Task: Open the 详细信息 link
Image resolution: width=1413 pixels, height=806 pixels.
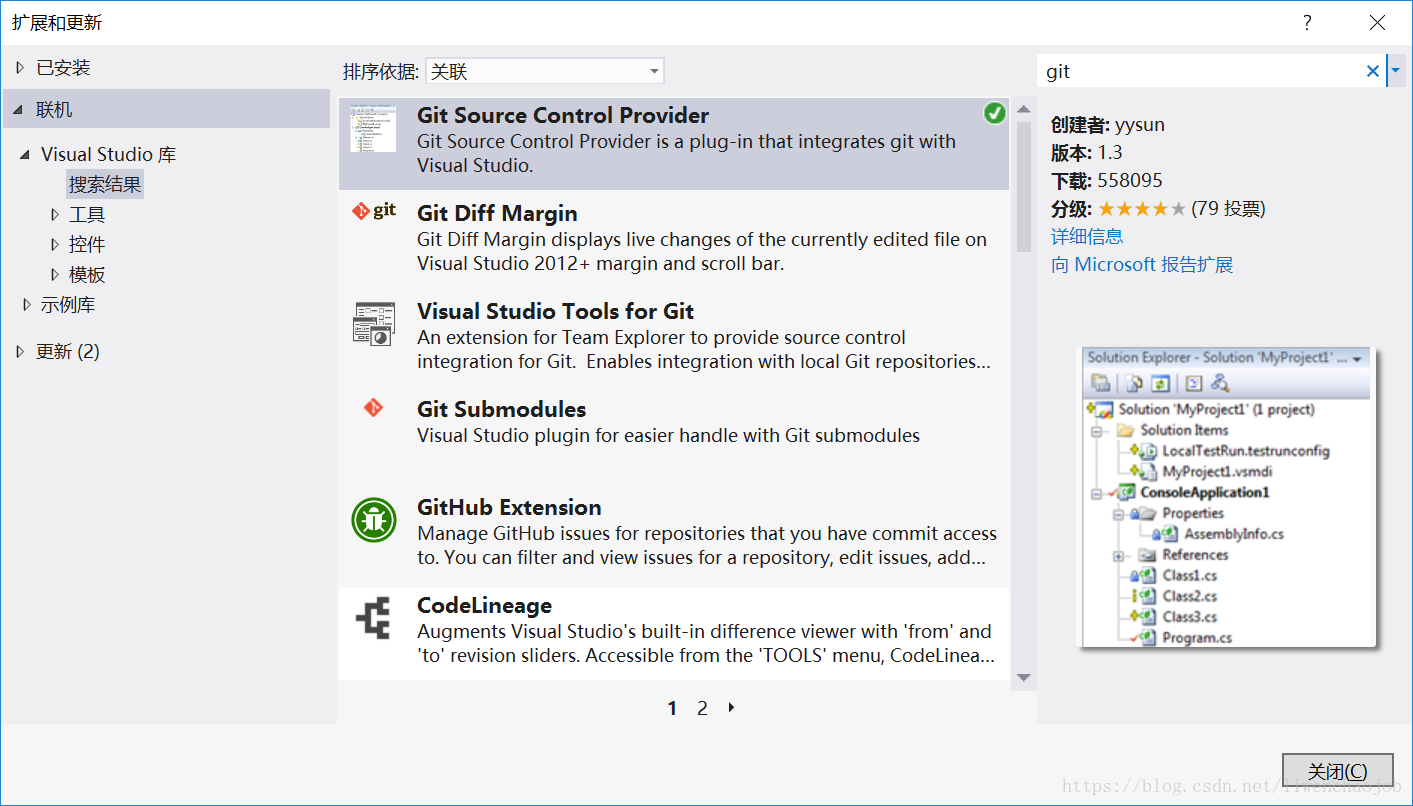Action: coord(1087,236)
